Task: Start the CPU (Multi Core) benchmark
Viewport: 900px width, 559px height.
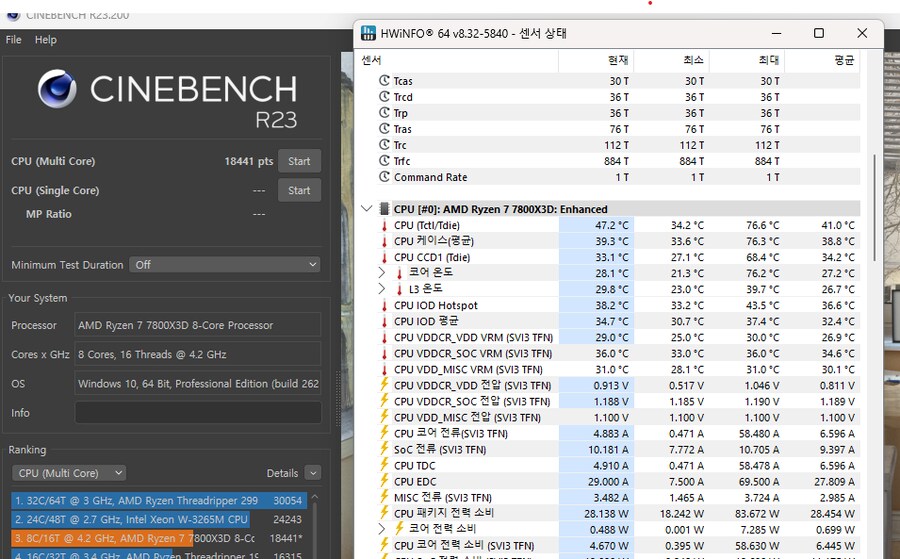Action: pos(299,161)
